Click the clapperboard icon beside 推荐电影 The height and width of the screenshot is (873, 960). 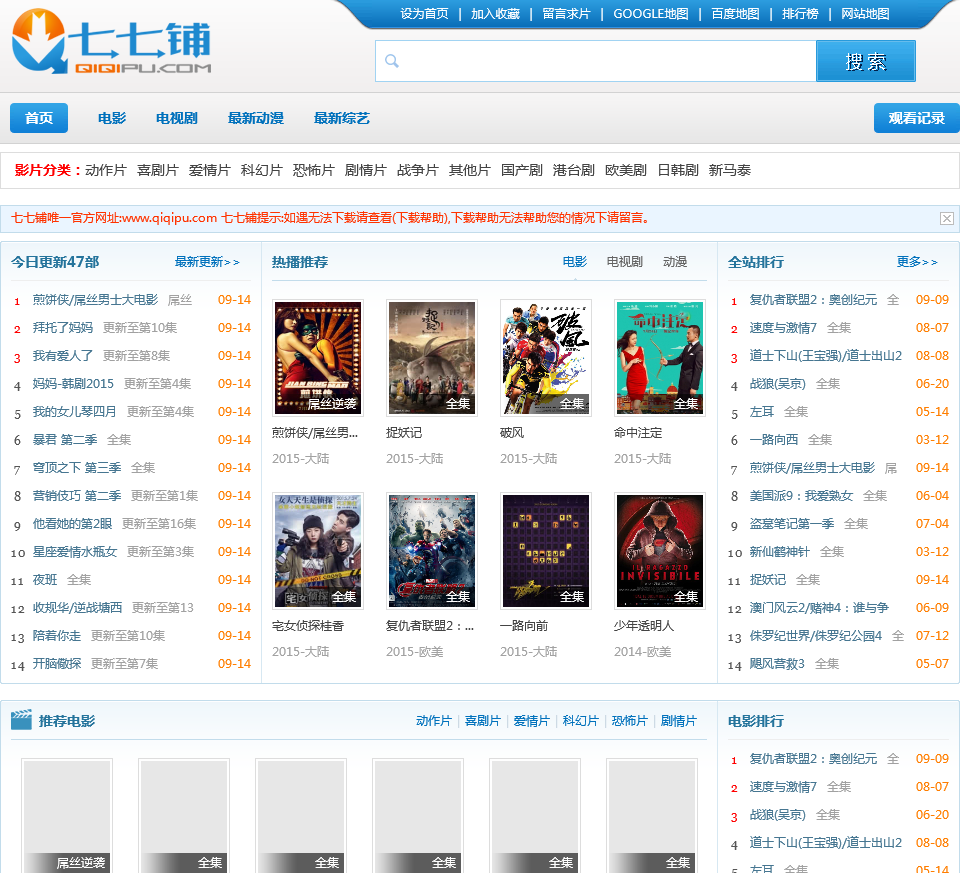pos(21,720)
